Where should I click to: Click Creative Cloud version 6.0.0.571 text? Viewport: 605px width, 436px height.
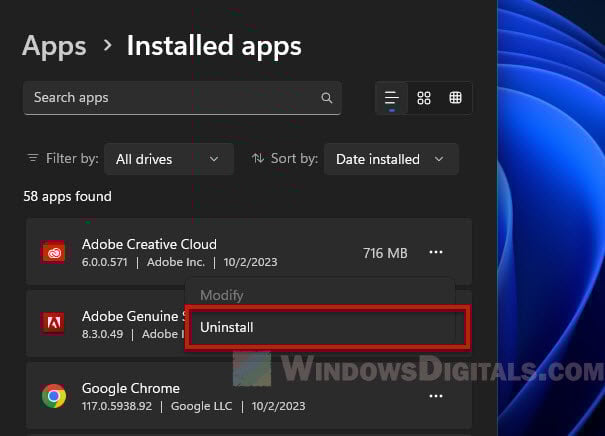tap(105, 262)
